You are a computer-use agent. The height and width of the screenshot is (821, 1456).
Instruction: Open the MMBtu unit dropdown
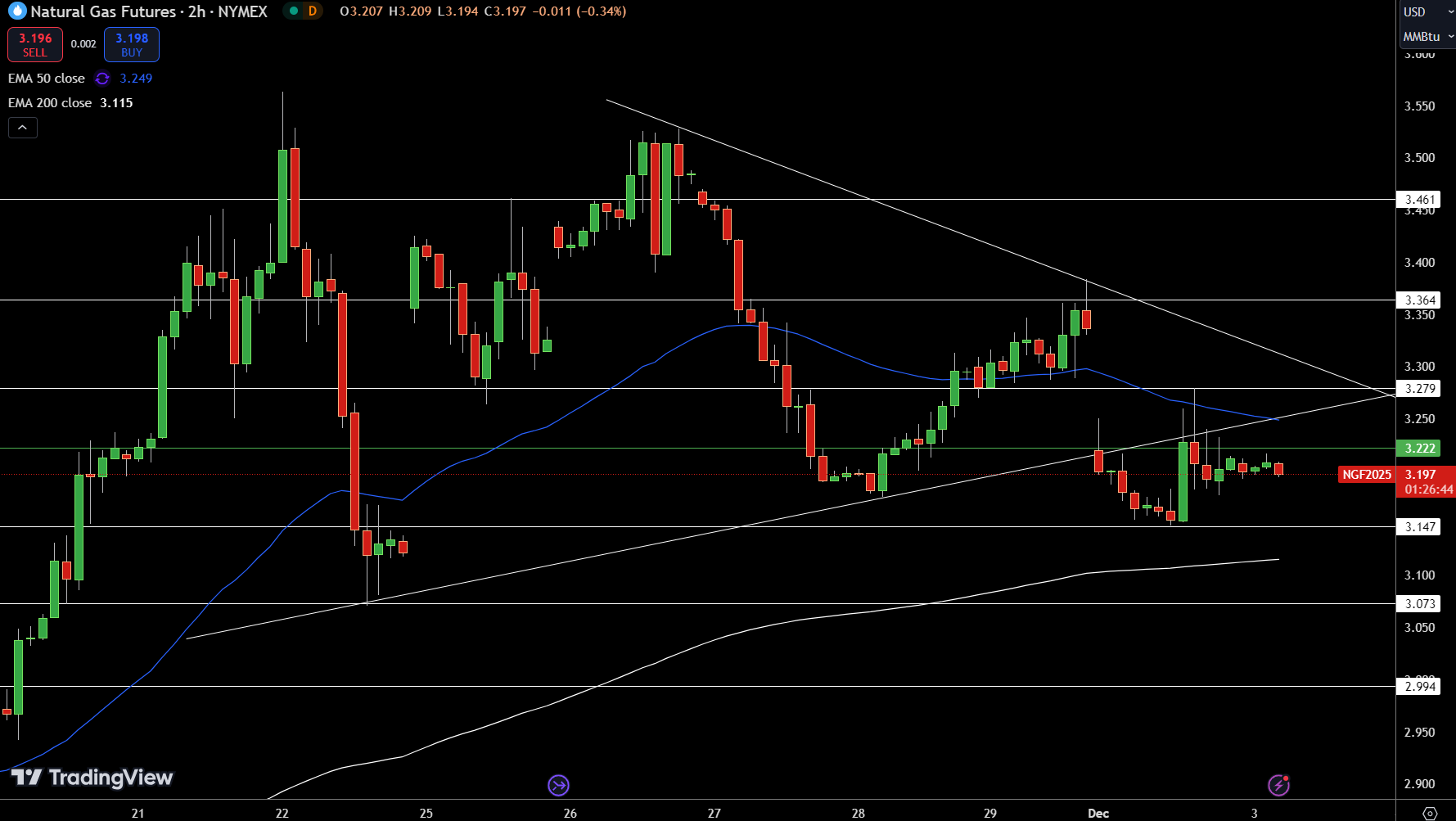coord(1427,37)
